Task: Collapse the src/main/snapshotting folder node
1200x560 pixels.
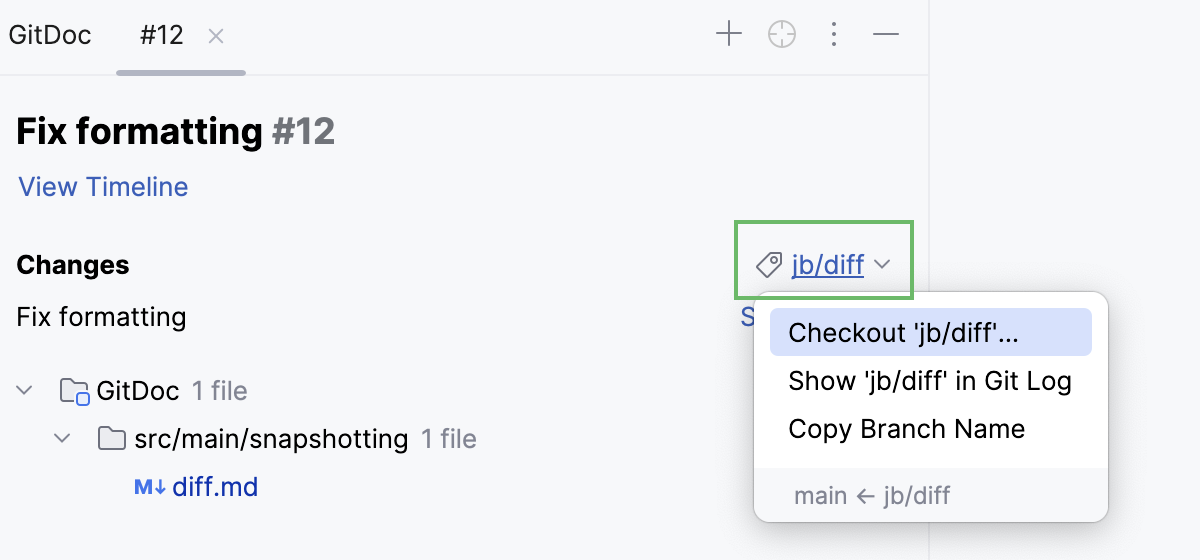Action: coord(62,438)
